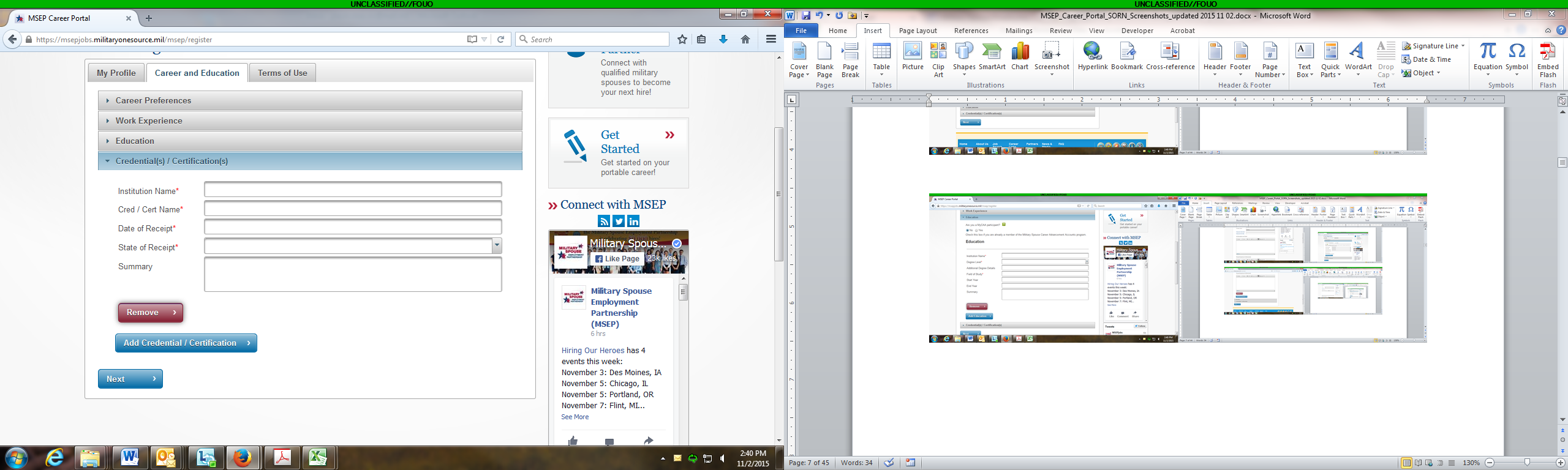
Task: Insert a Chart in Word
Action: [1020, 56]
